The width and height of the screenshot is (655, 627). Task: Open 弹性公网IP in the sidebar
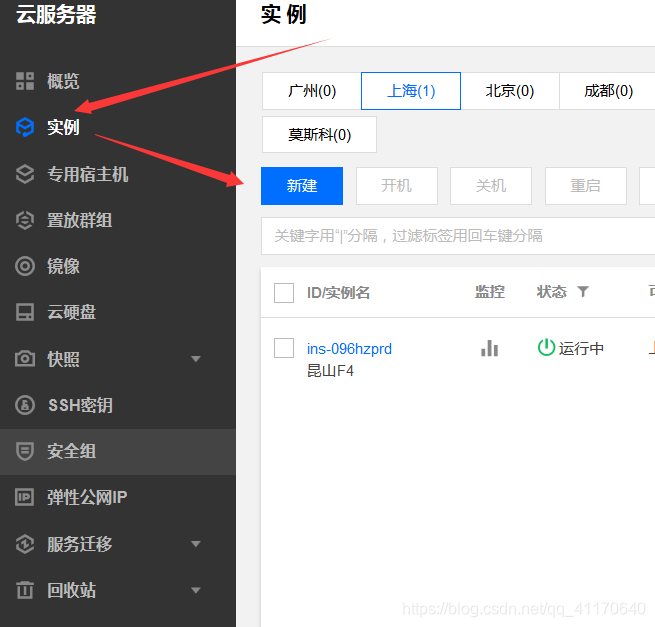[87, 497]
